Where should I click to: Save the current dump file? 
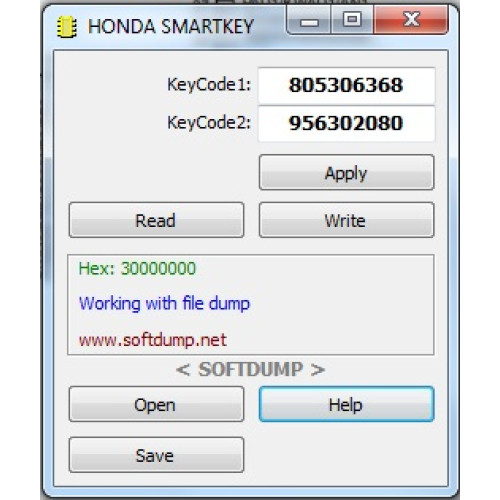pos(156,455)
